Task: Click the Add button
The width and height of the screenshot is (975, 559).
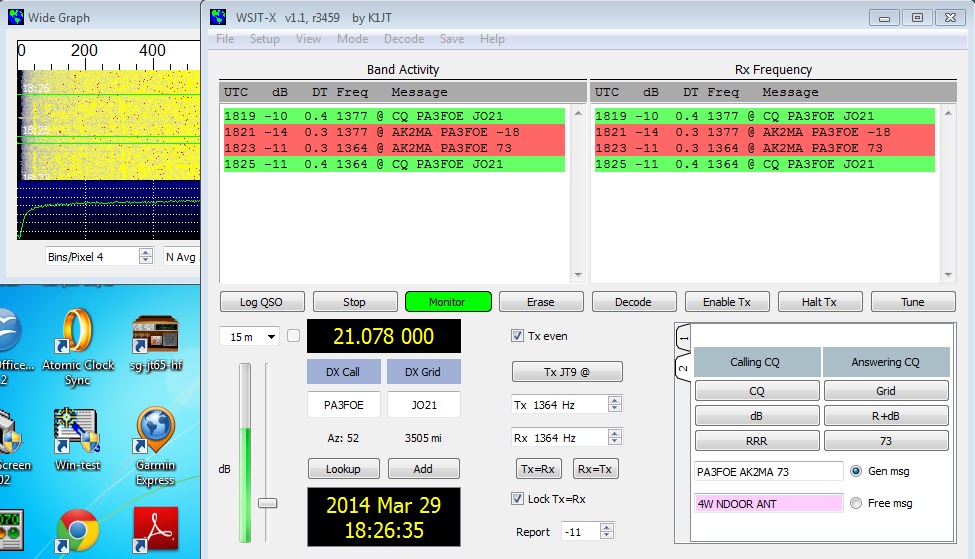Action: pos(423,469)
